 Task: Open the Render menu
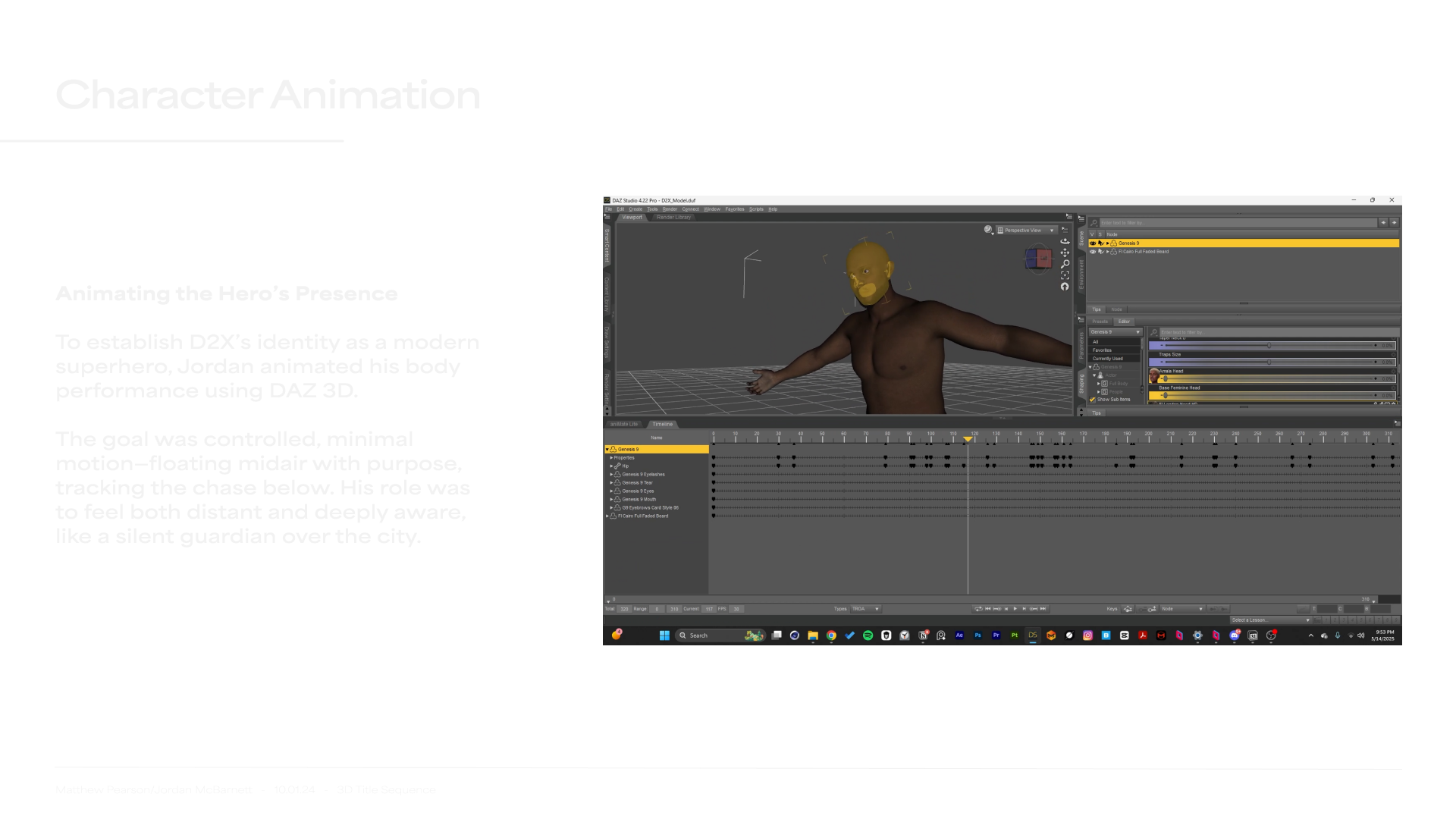tap(669, 209)
